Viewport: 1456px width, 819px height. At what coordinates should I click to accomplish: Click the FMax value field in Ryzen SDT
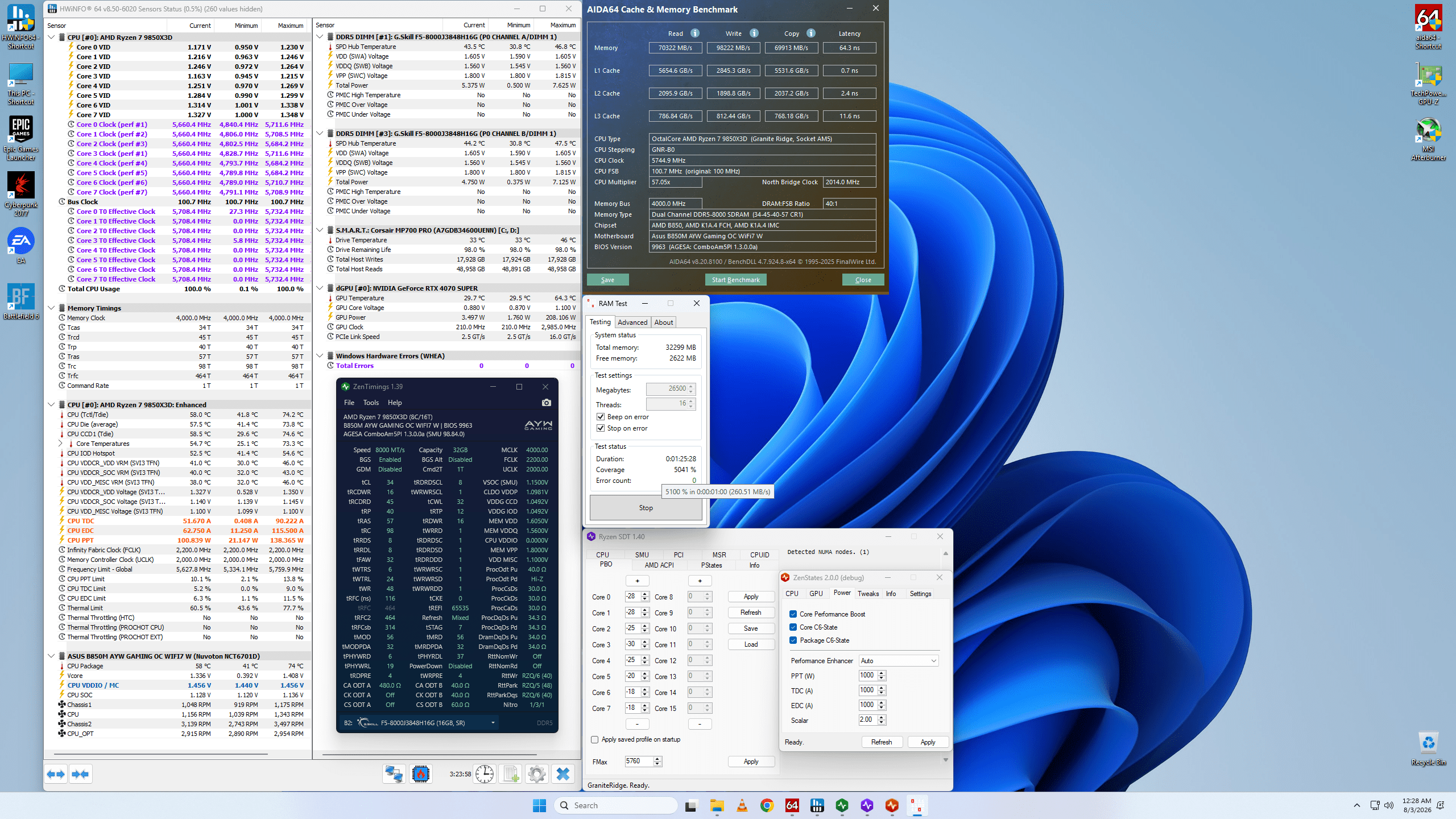click(x=639, y=761)
